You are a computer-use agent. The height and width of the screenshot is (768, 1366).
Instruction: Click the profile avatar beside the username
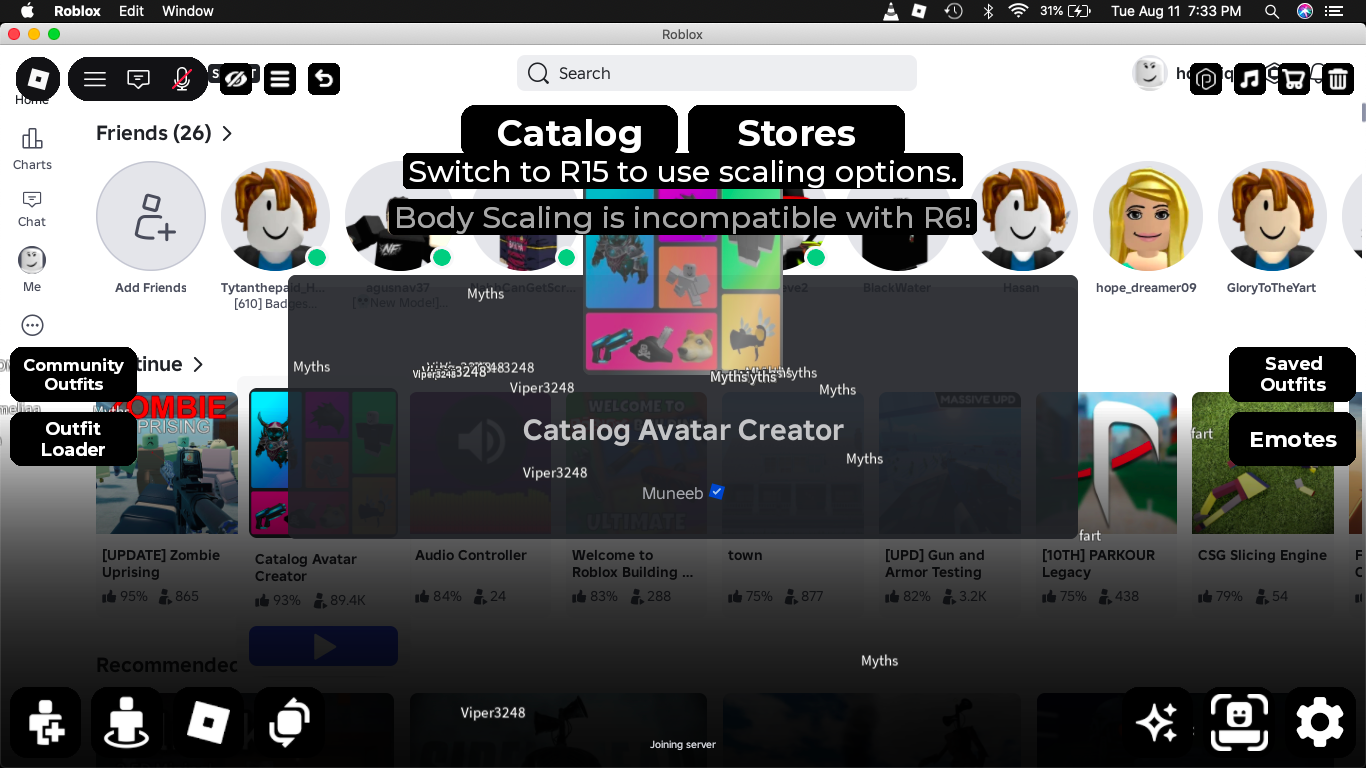click(x=1149, y=73)
